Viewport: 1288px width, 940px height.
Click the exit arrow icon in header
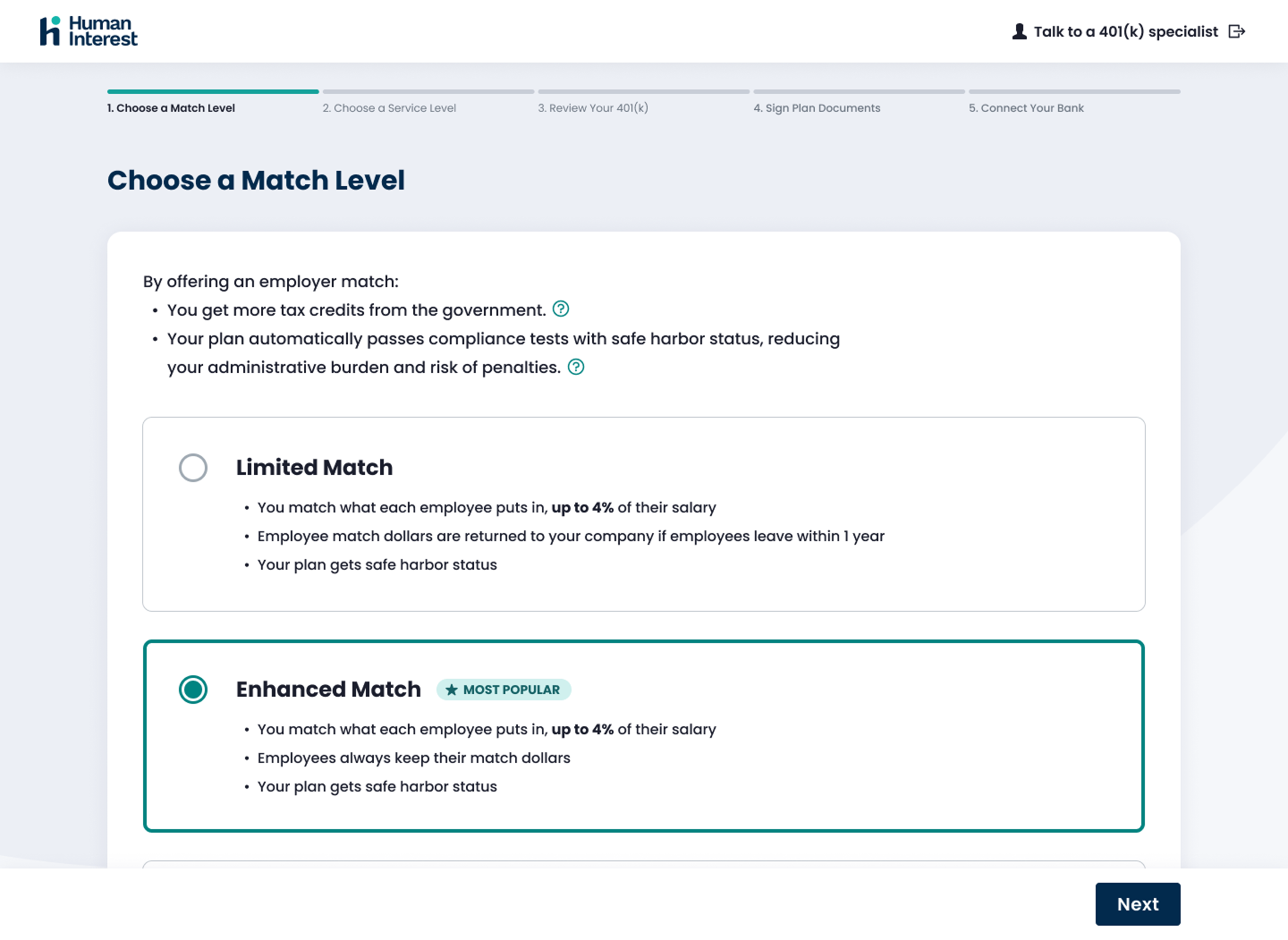click(1237, 31)
